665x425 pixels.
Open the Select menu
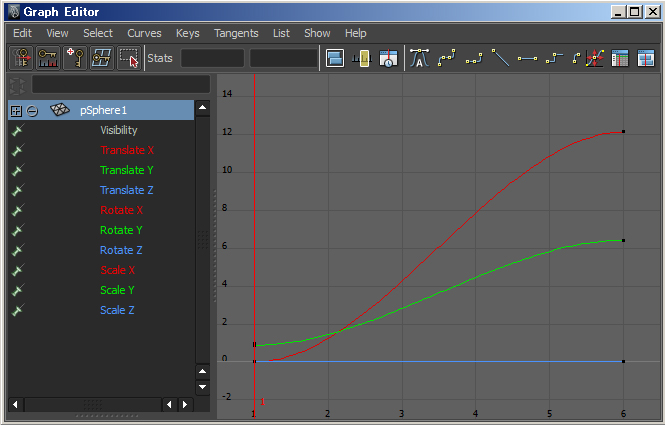(x=98, y=33)
